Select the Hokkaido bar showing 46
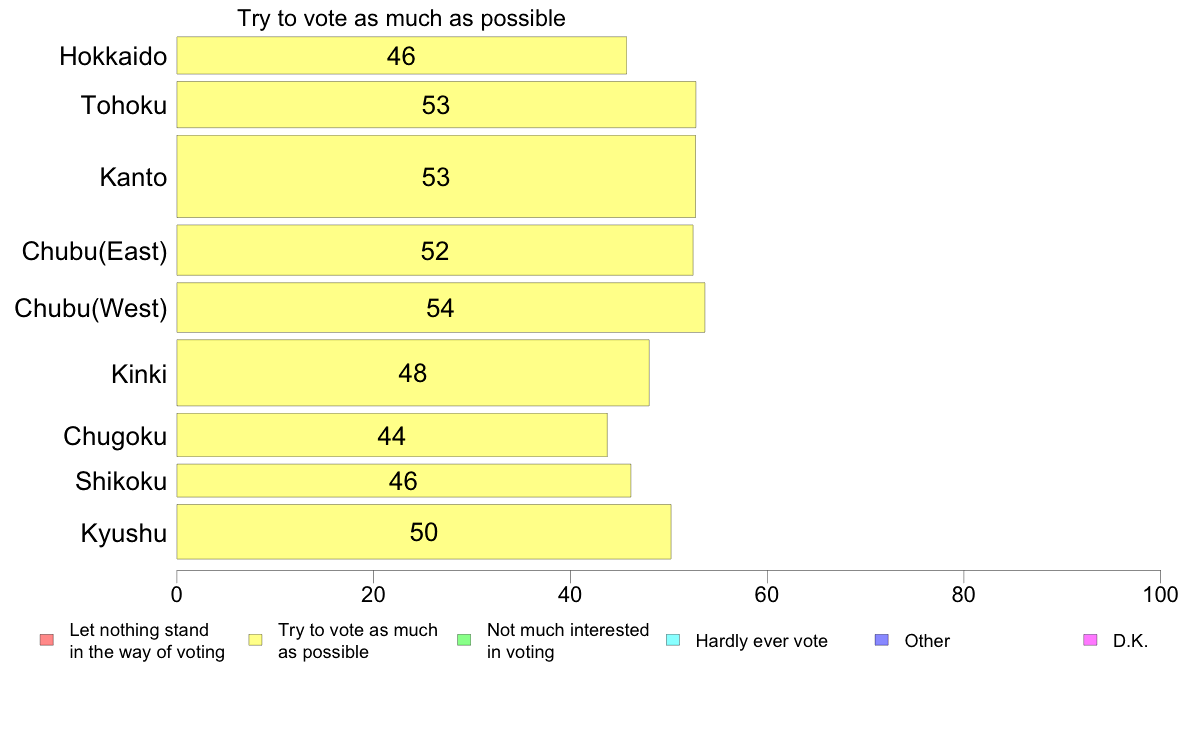This screenshot has width=1188, height=736. click(x=402, y=55)
